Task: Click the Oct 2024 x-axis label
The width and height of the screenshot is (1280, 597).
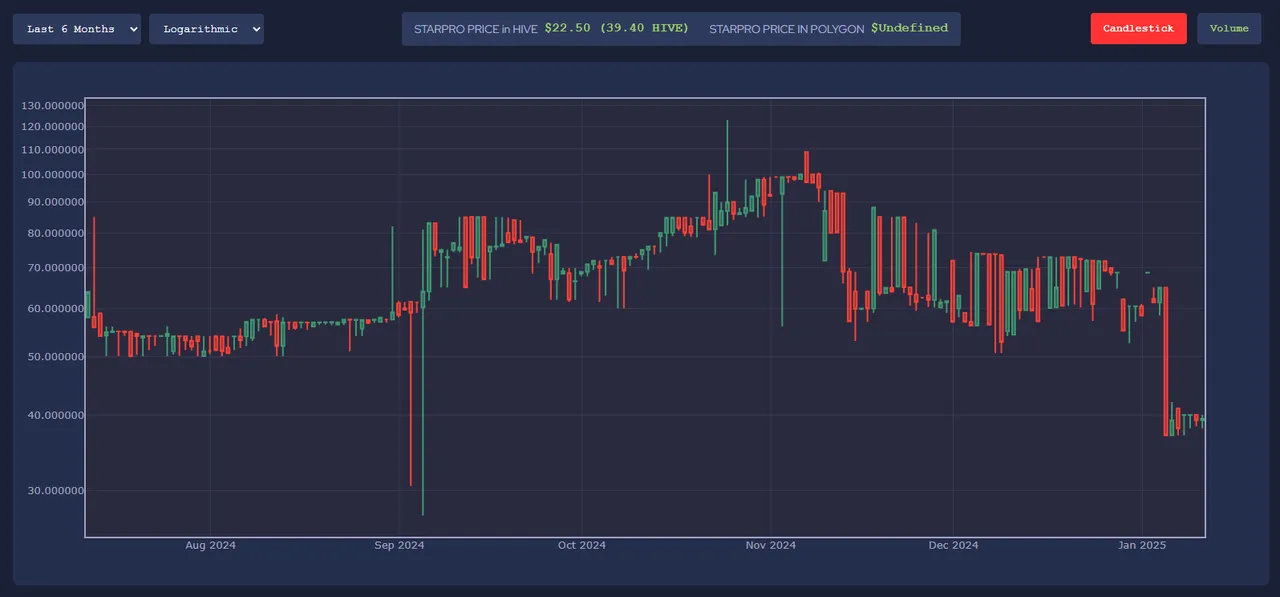Action: pos(582,545)
